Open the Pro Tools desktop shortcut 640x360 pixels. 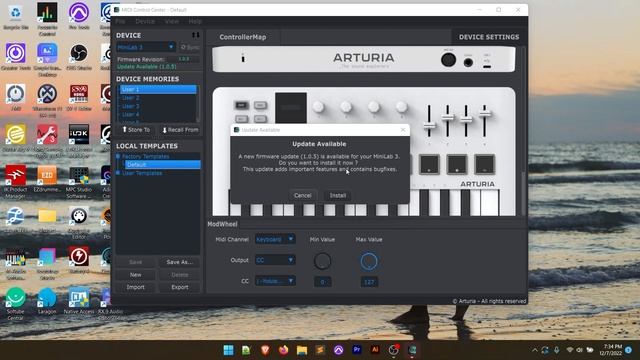79,16
